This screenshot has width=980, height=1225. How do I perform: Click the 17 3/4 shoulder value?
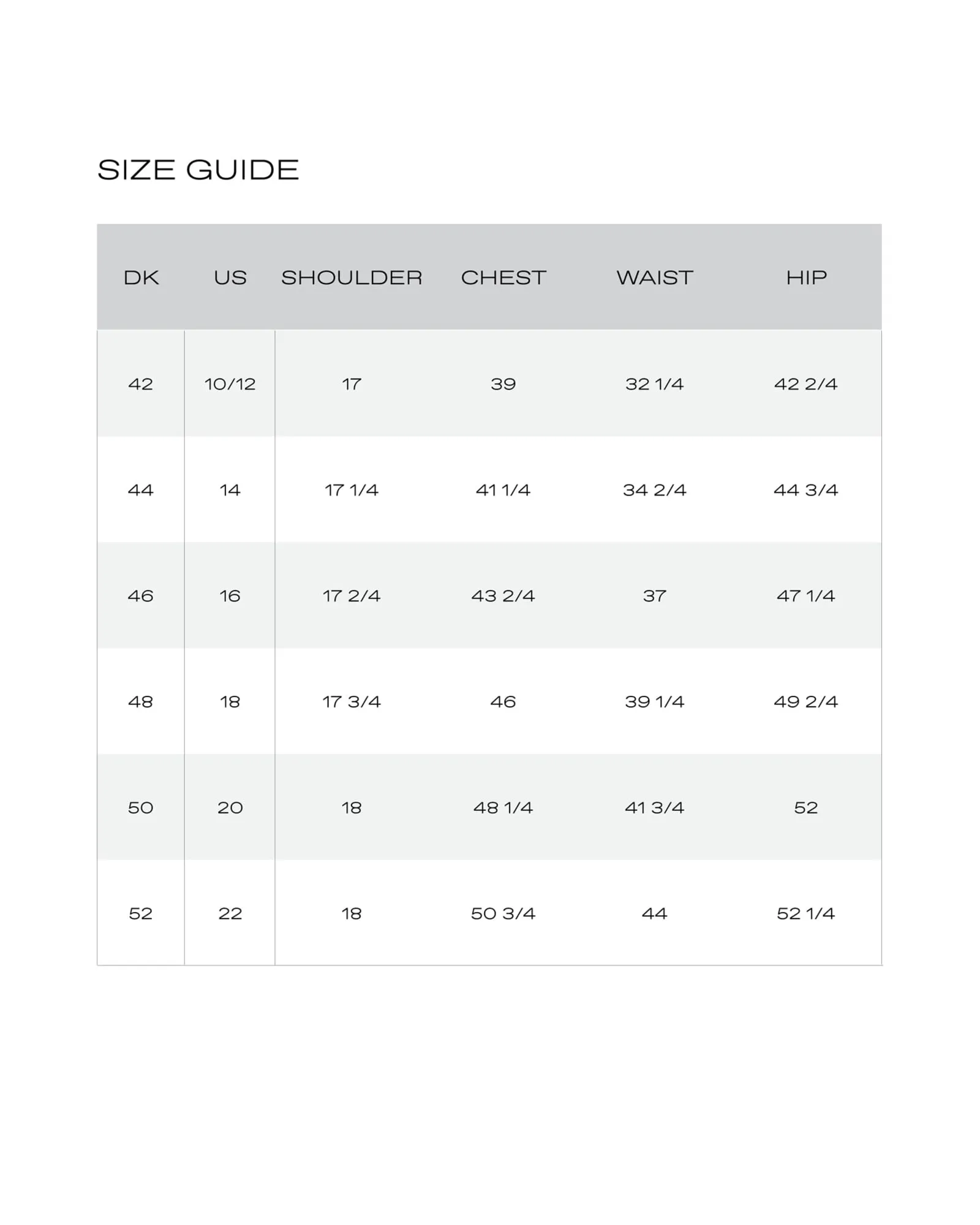click(352, 702)
